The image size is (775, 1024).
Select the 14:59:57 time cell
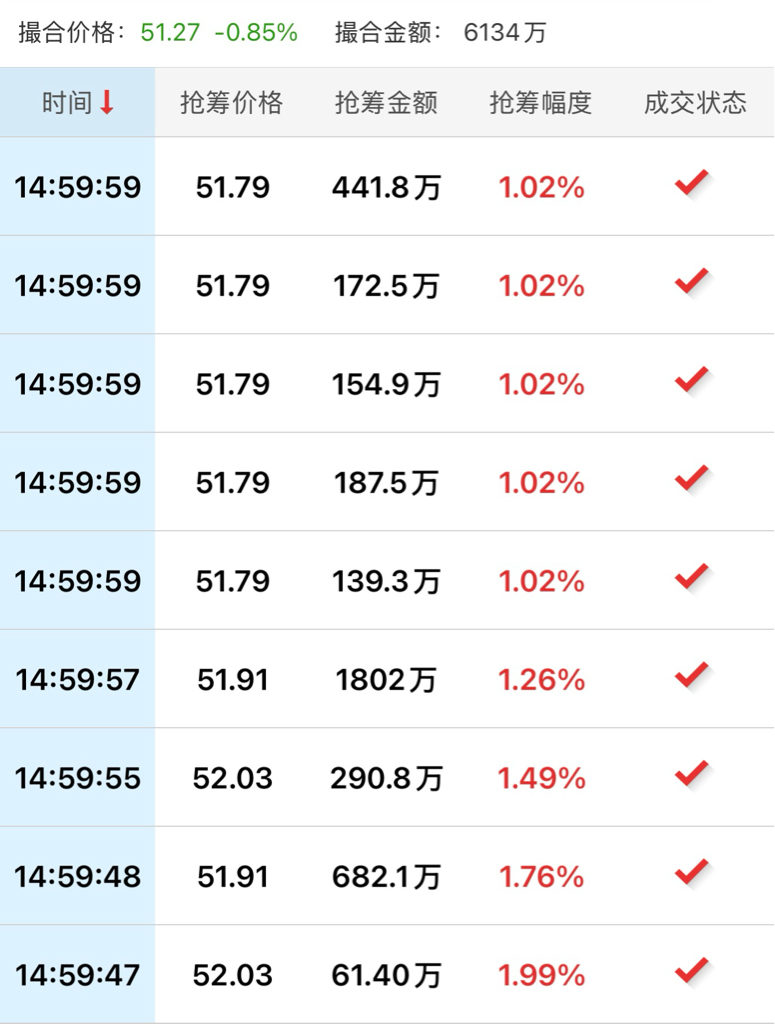tap(78, 680)
